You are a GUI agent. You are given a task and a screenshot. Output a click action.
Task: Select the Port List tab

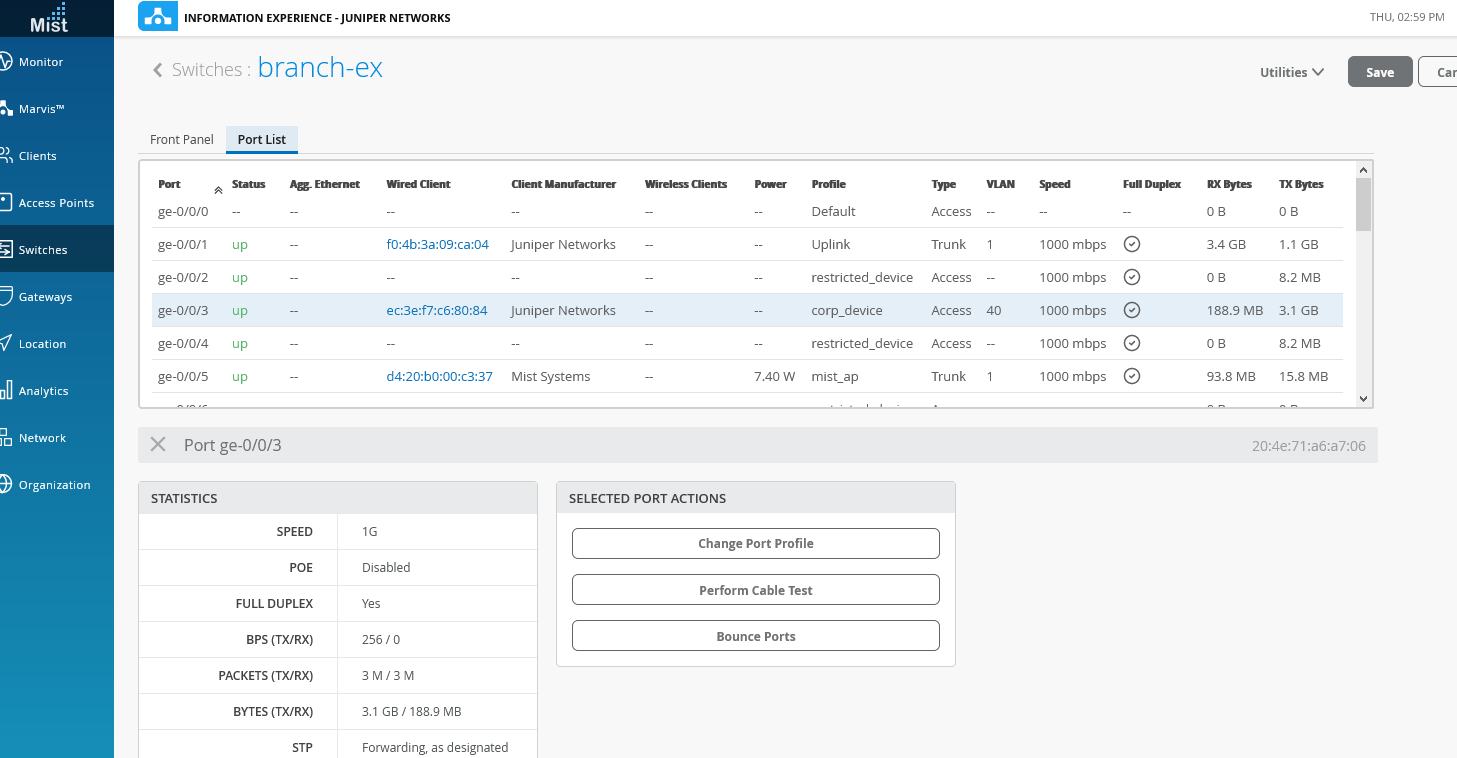(262, 140)
